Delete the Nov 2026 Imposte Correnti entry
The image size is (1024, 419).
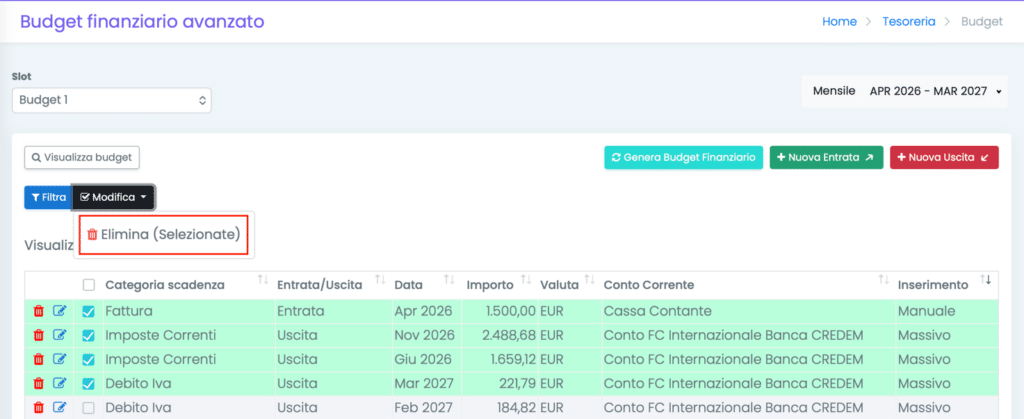click(38, 335)
